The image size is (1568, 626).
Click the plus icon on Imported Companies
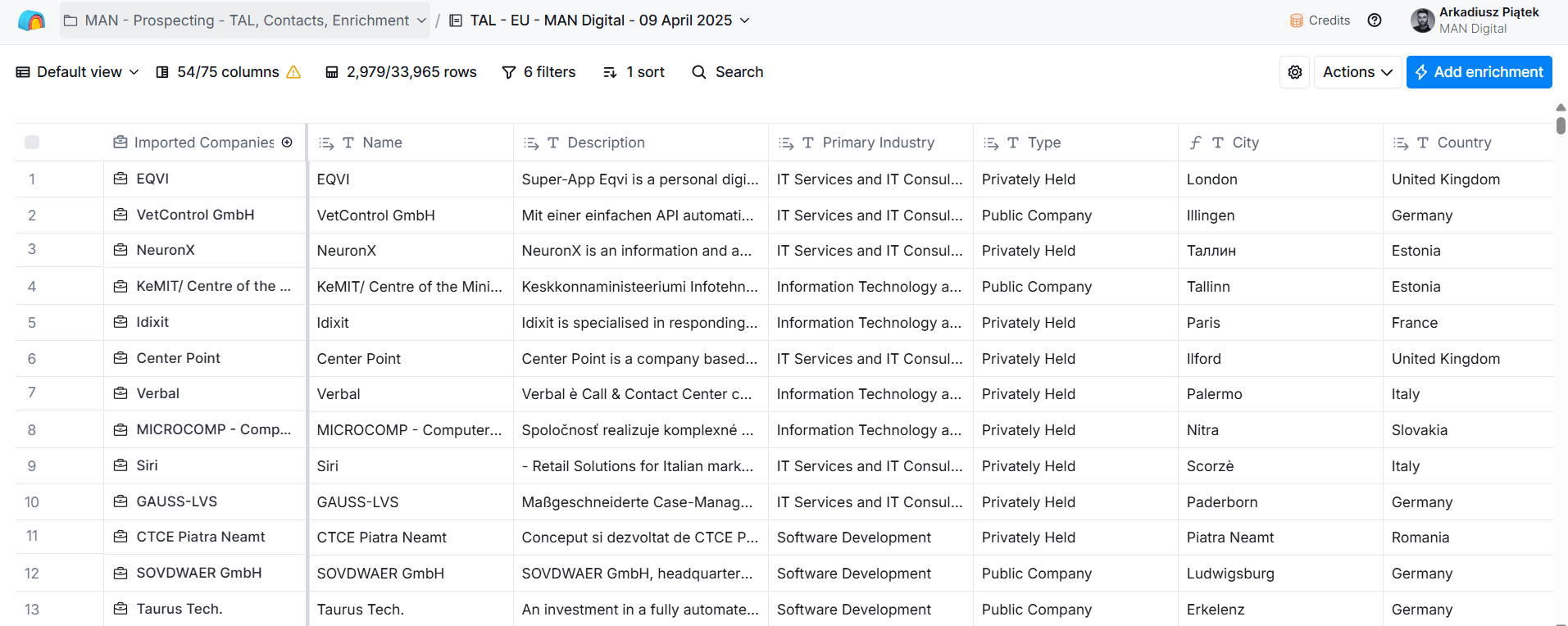point(287,143)
